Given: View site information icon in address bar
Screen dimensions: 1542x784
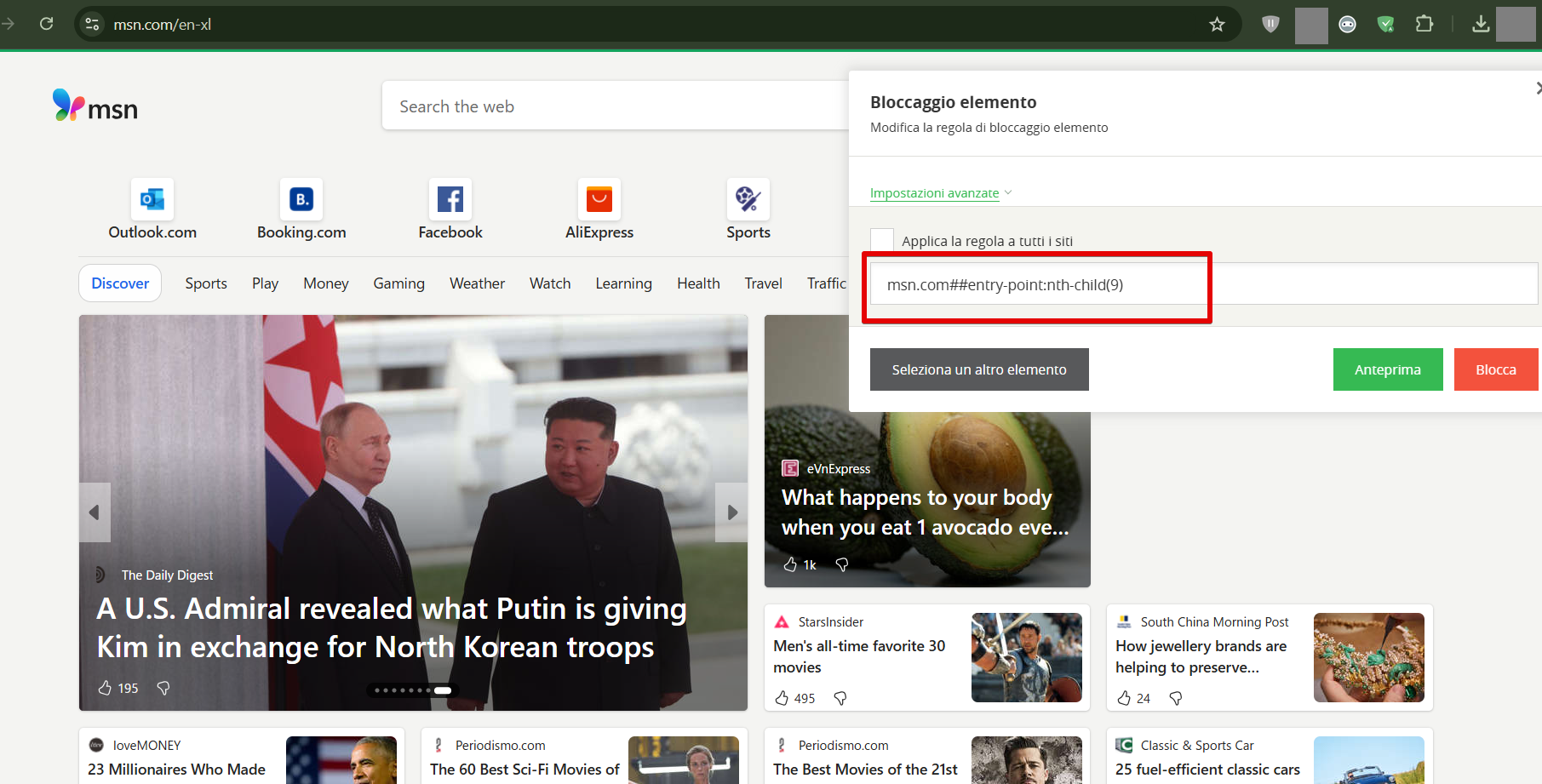Looking at the screenshot, I should point(93,24).
